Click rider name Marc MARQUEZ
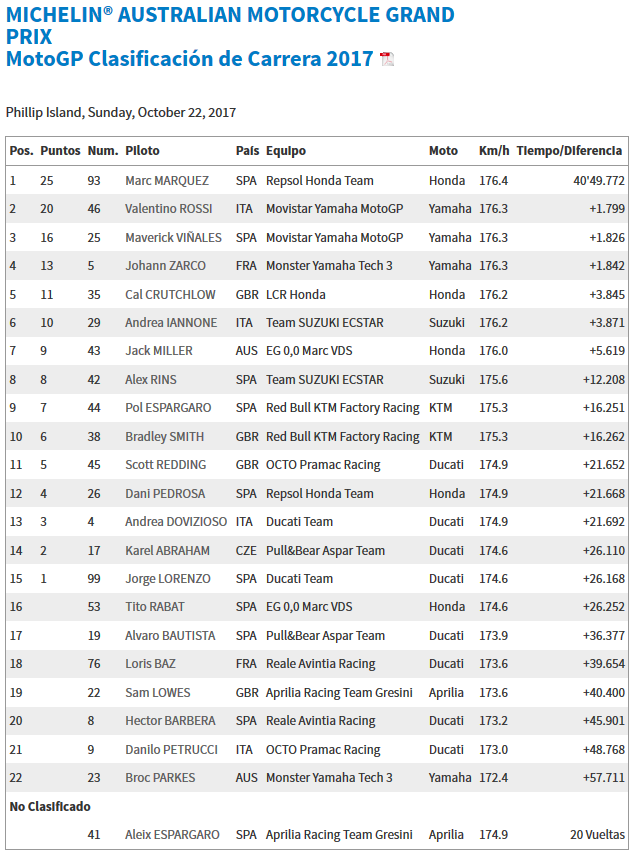The height and width of the screenshot is (855, 636). tap(167, 180)
